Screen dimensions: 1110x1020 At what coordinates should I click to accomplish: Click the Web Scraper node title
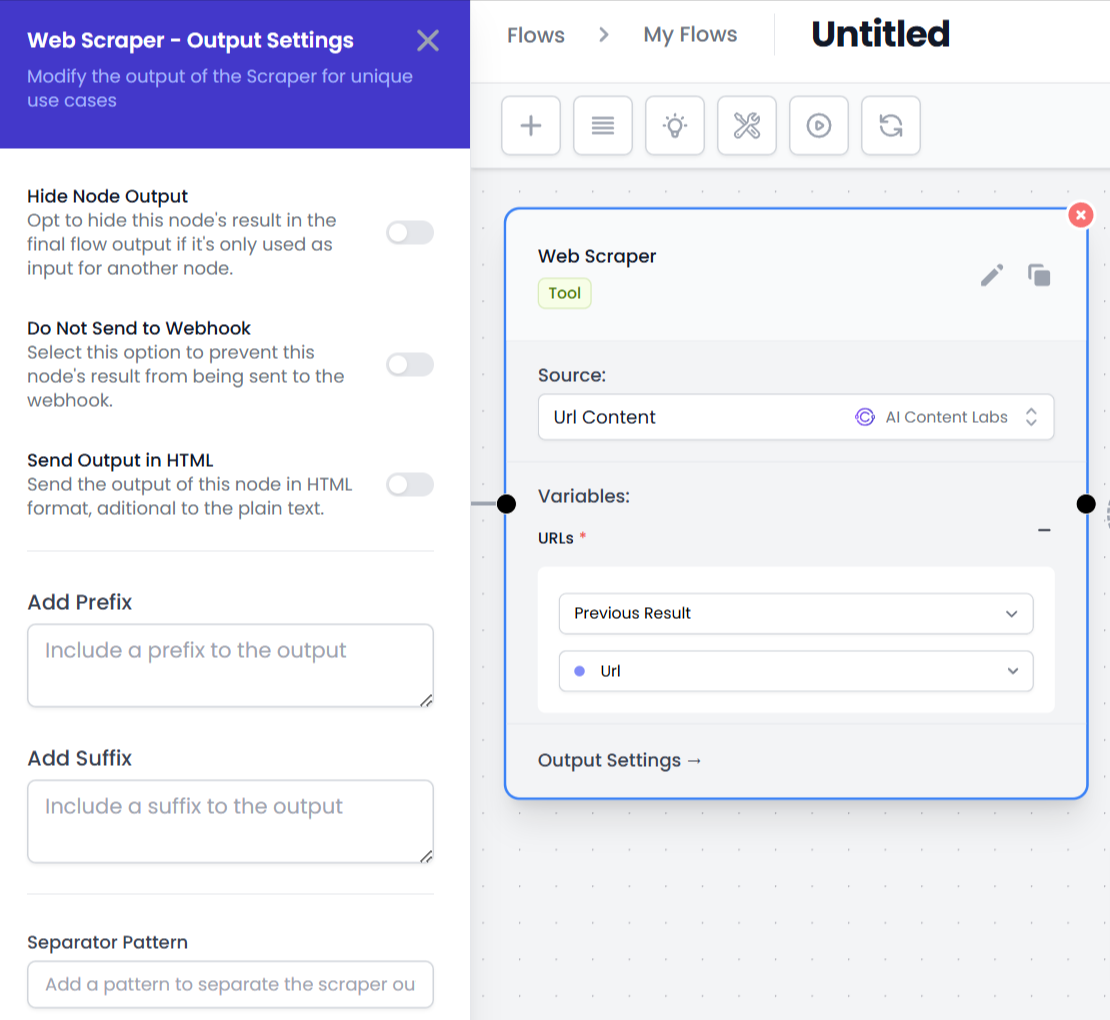(x=597, y=256)
